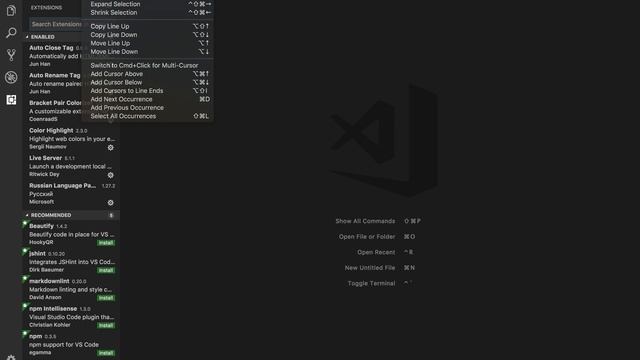
Task: Choose Add Cursor Below
Action: tap(147, 82)
